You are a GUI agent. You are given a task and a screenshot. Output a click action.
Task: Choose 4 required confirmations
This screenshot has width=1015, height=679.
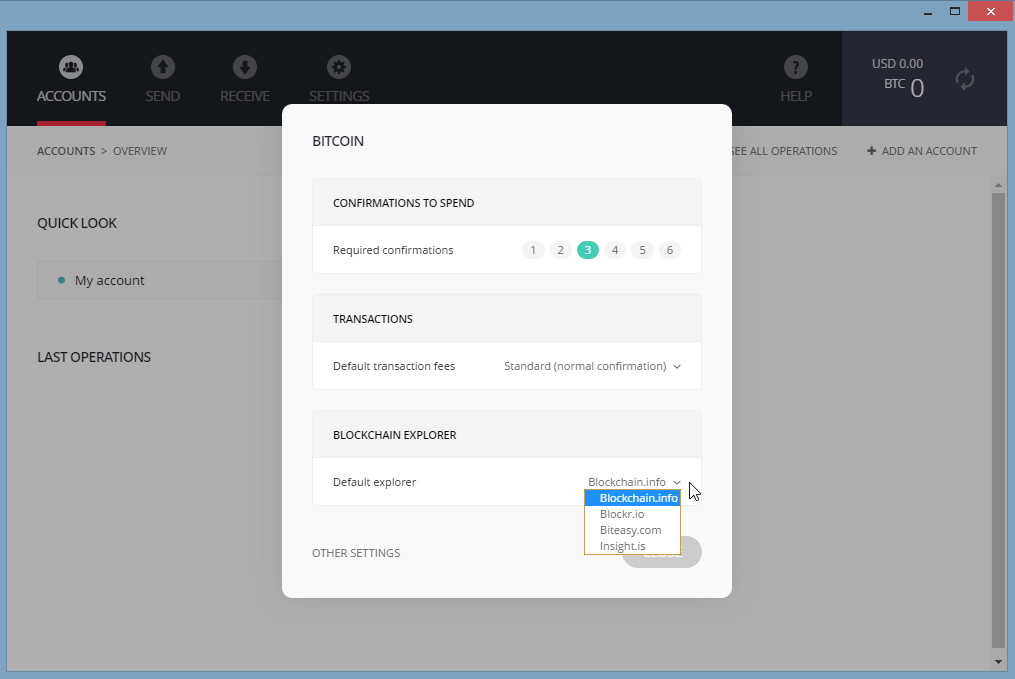click(615, 250)
